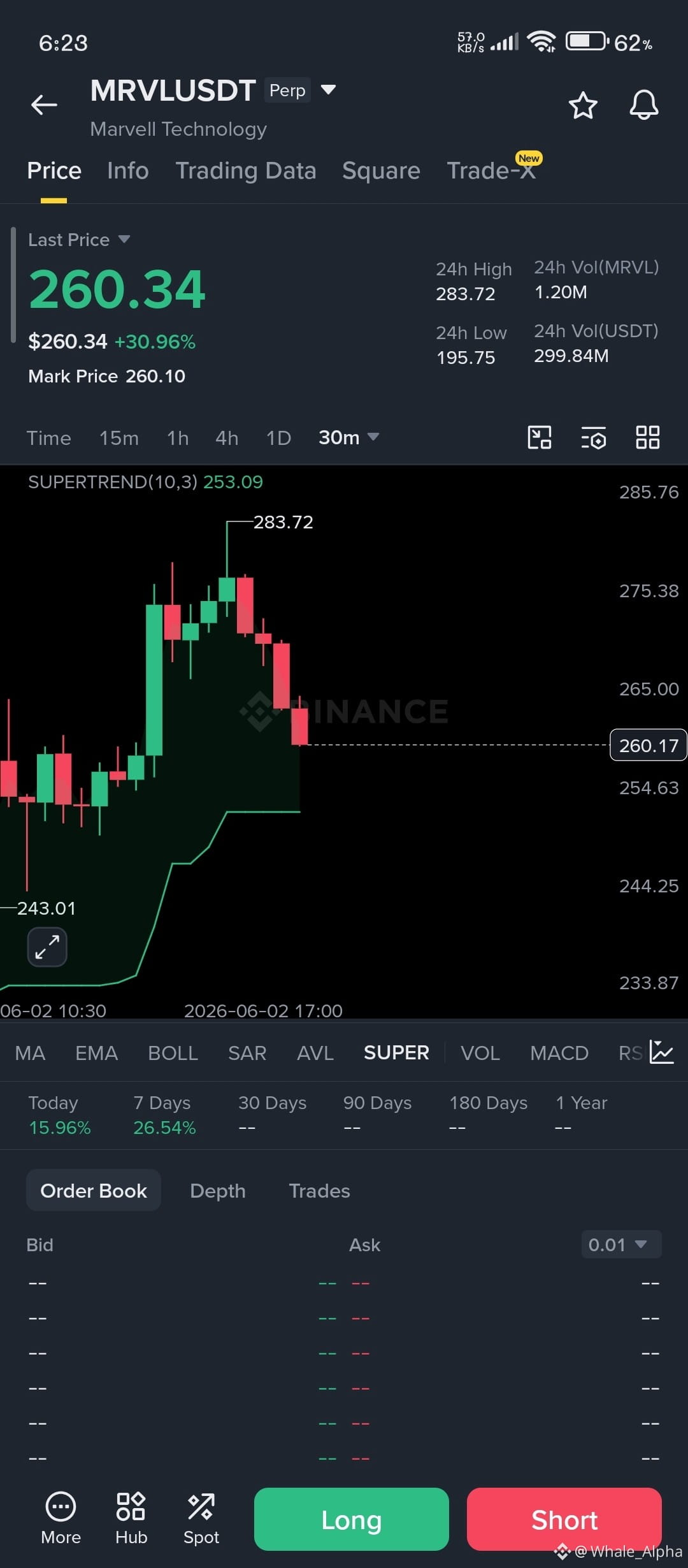The image size is (688, 1568).
Task: Click the 7 Days 26.54% performance value
Action: pyautogui.click(x=164, y=1128)
